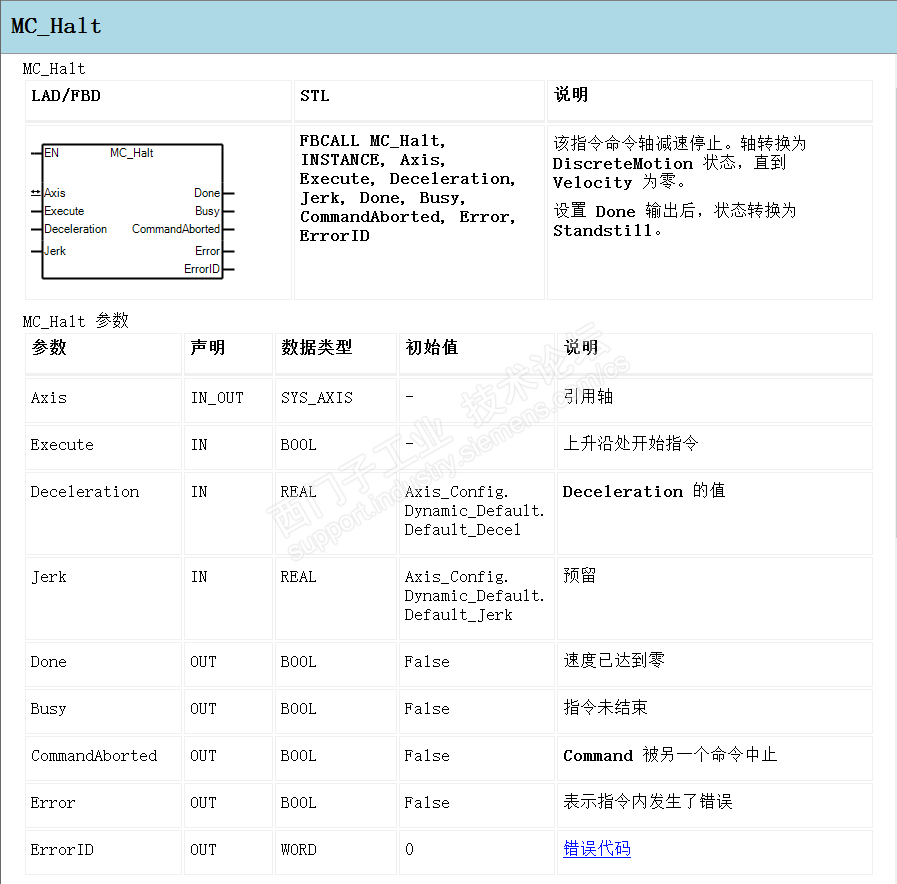Click the Execute parameter name cell

pos(104,446)
